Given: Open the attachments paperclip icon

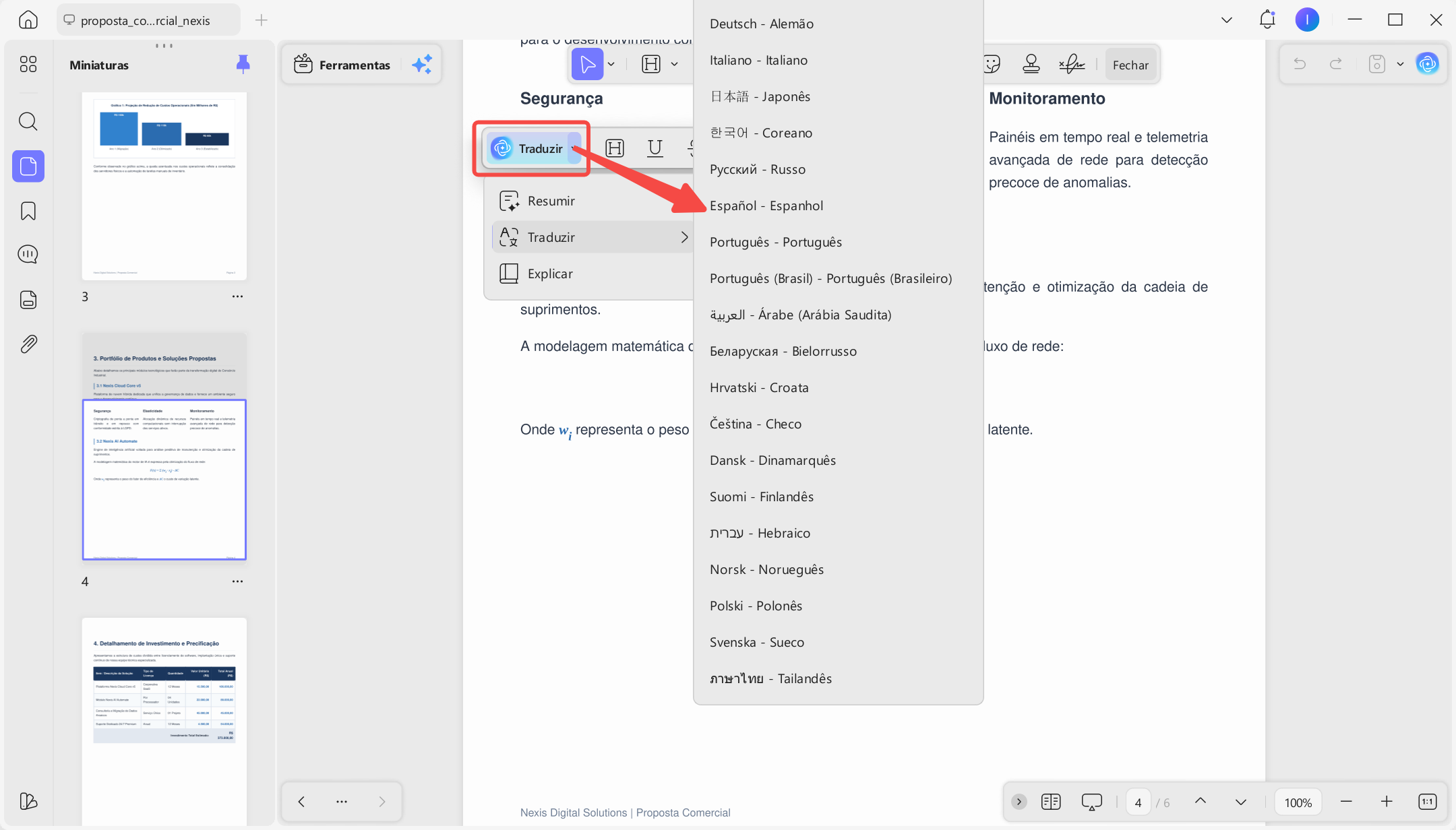Looking at the screenshot, I should [x=28, y=344].
